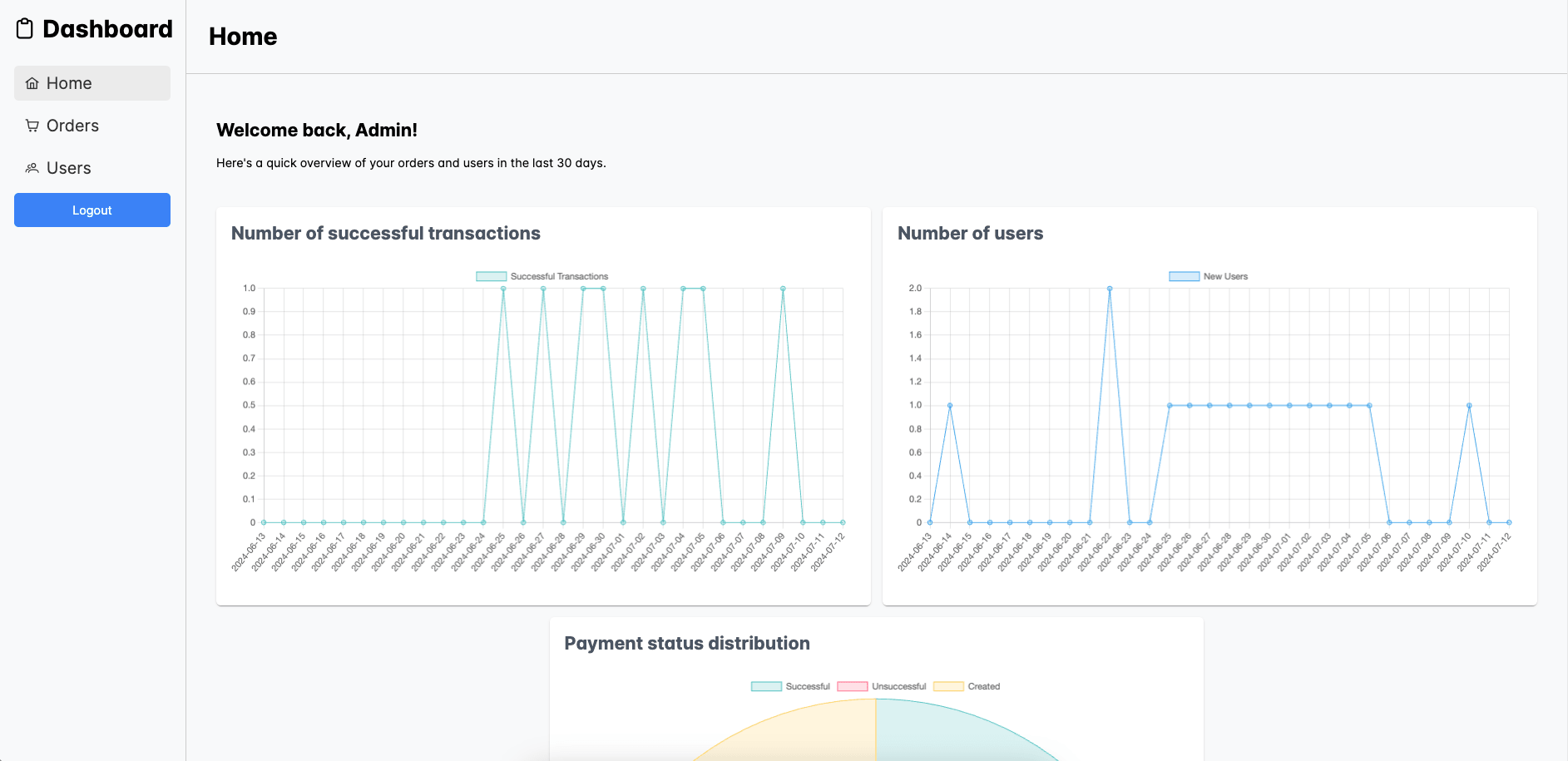
Task: Open the Users page from the sidebar
Action: (x=69, y=168)
